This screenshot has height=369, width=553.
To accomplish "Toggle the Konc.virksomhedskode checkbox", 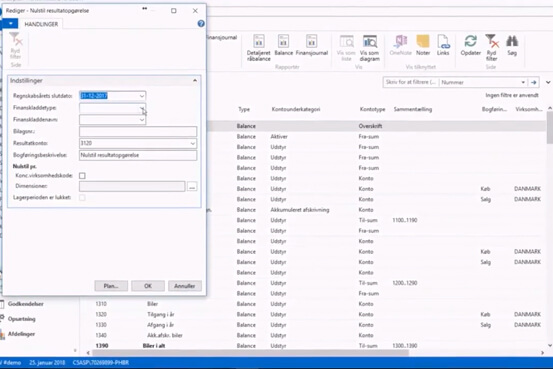I will click(x=82, y=175).
